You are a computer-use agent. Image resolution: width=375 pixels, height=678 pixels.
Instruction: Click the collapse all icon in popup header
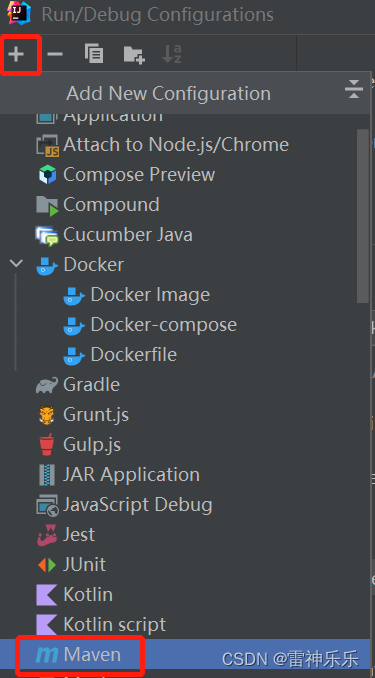[x=353, y=90]
